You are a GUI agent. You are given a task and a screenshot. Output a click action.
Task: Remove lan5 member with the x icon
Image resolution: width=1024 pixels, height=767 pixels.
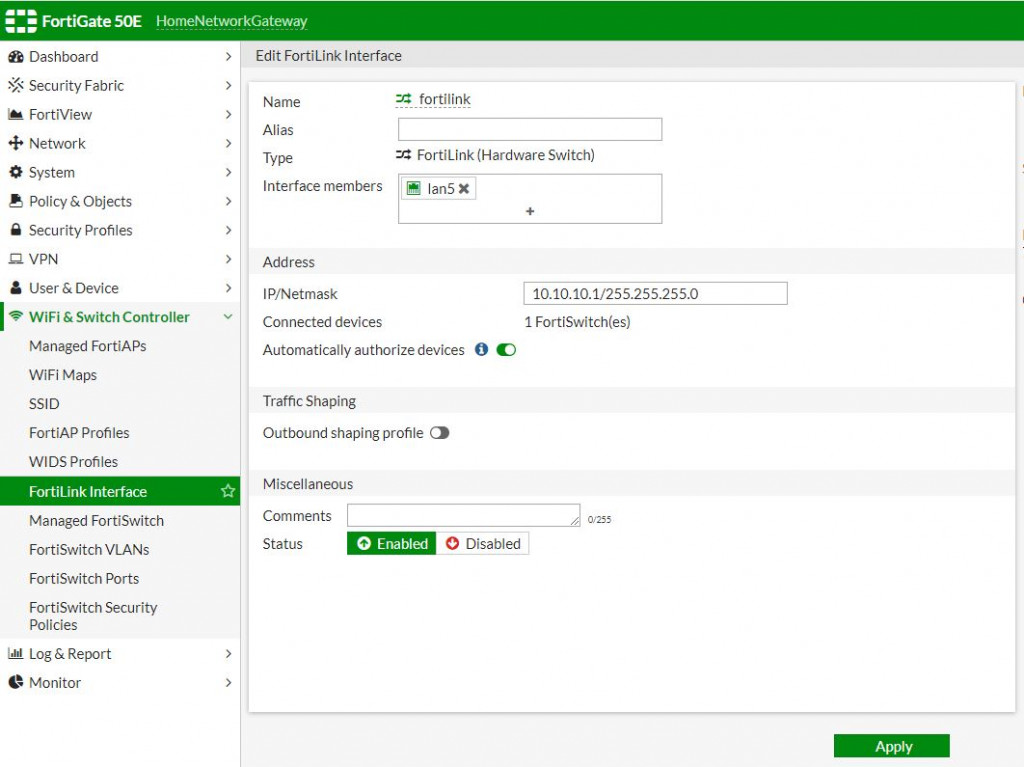click(x=464, y=189)
